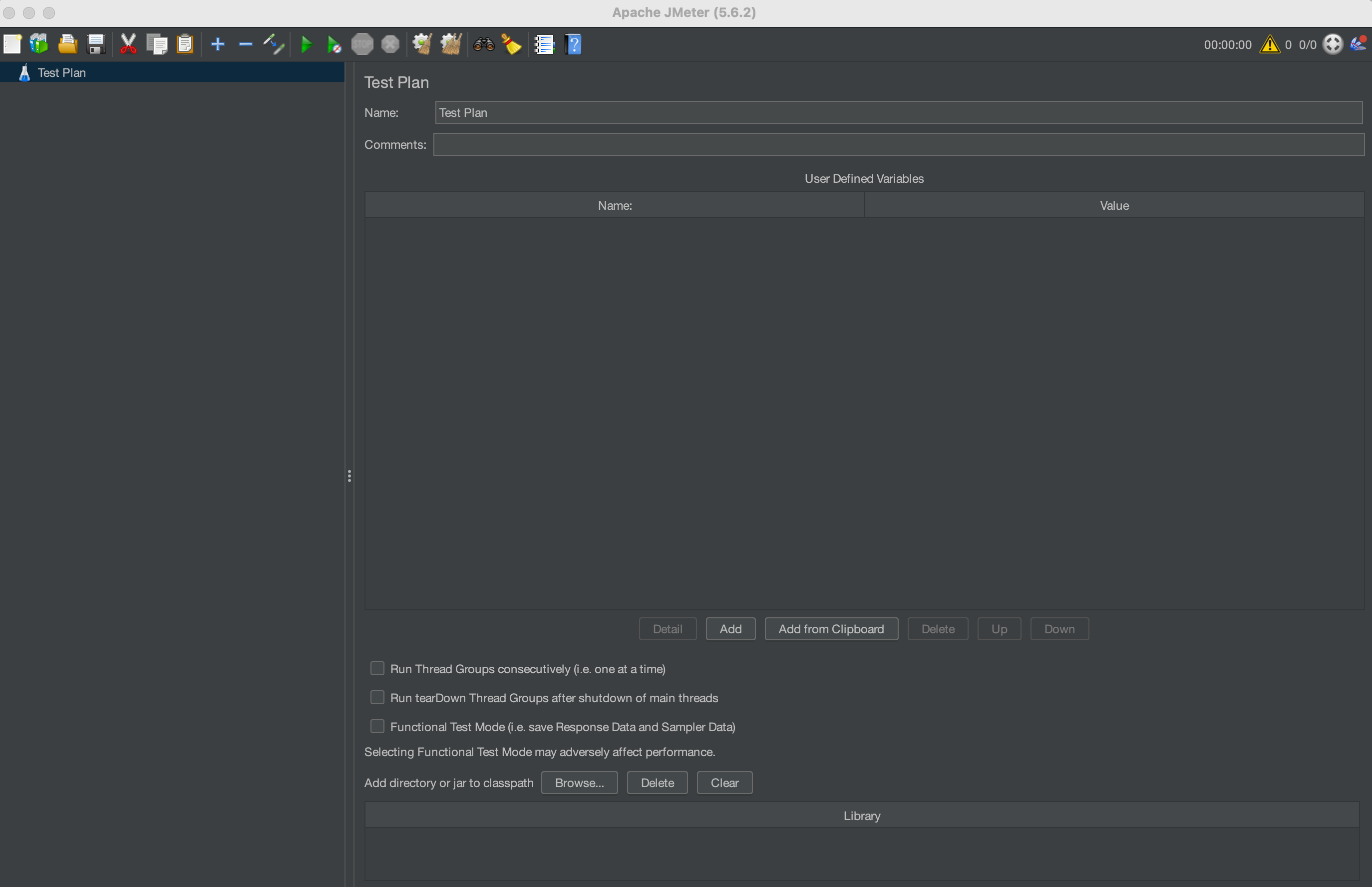Click Add from Clipboard button
The height and width of the screenshot is (887, 1372).
point(831,629)
